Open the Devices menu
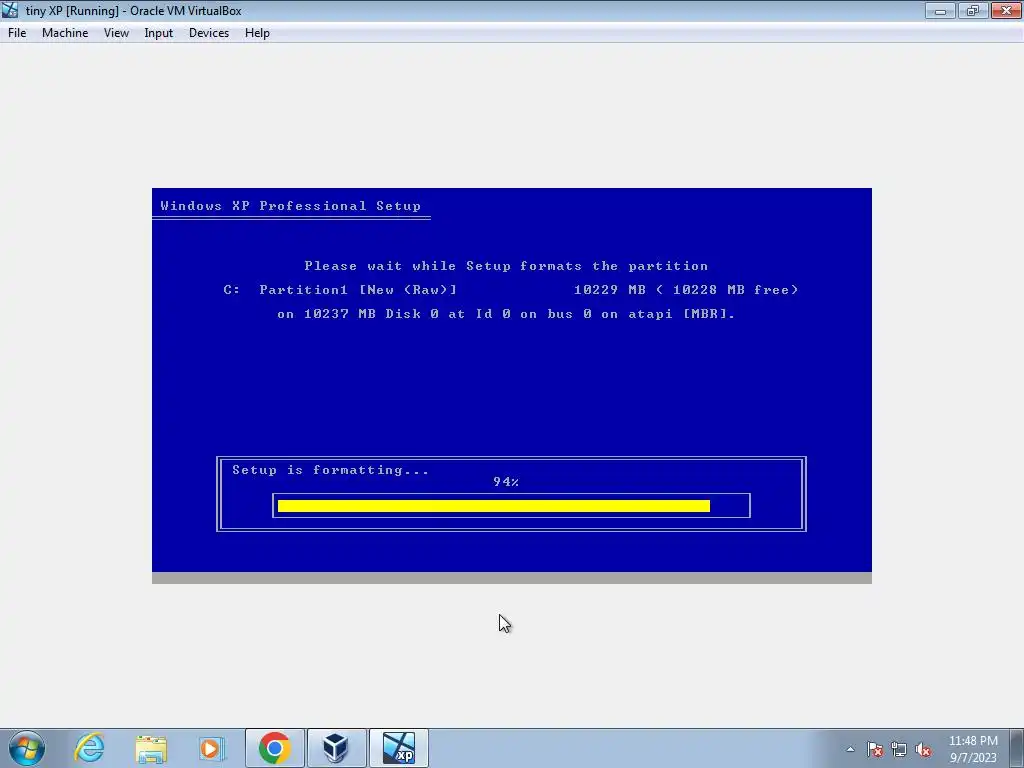 (209, 33)
